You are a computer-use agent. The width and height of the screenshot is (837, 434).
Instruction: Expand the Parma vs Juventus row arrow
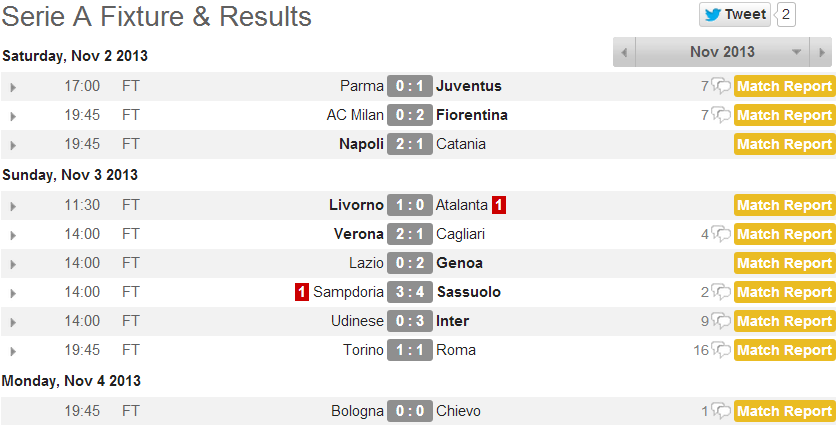tap(13, 87)
